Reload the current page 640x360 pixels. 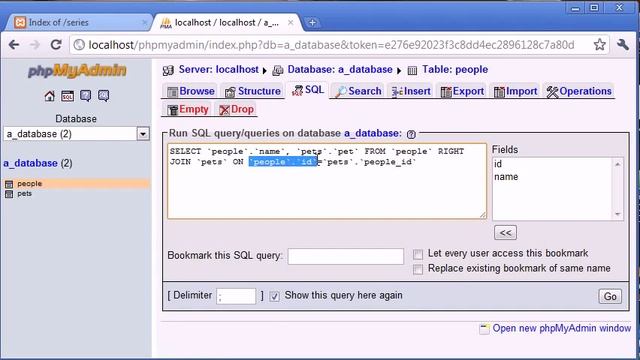56,44
